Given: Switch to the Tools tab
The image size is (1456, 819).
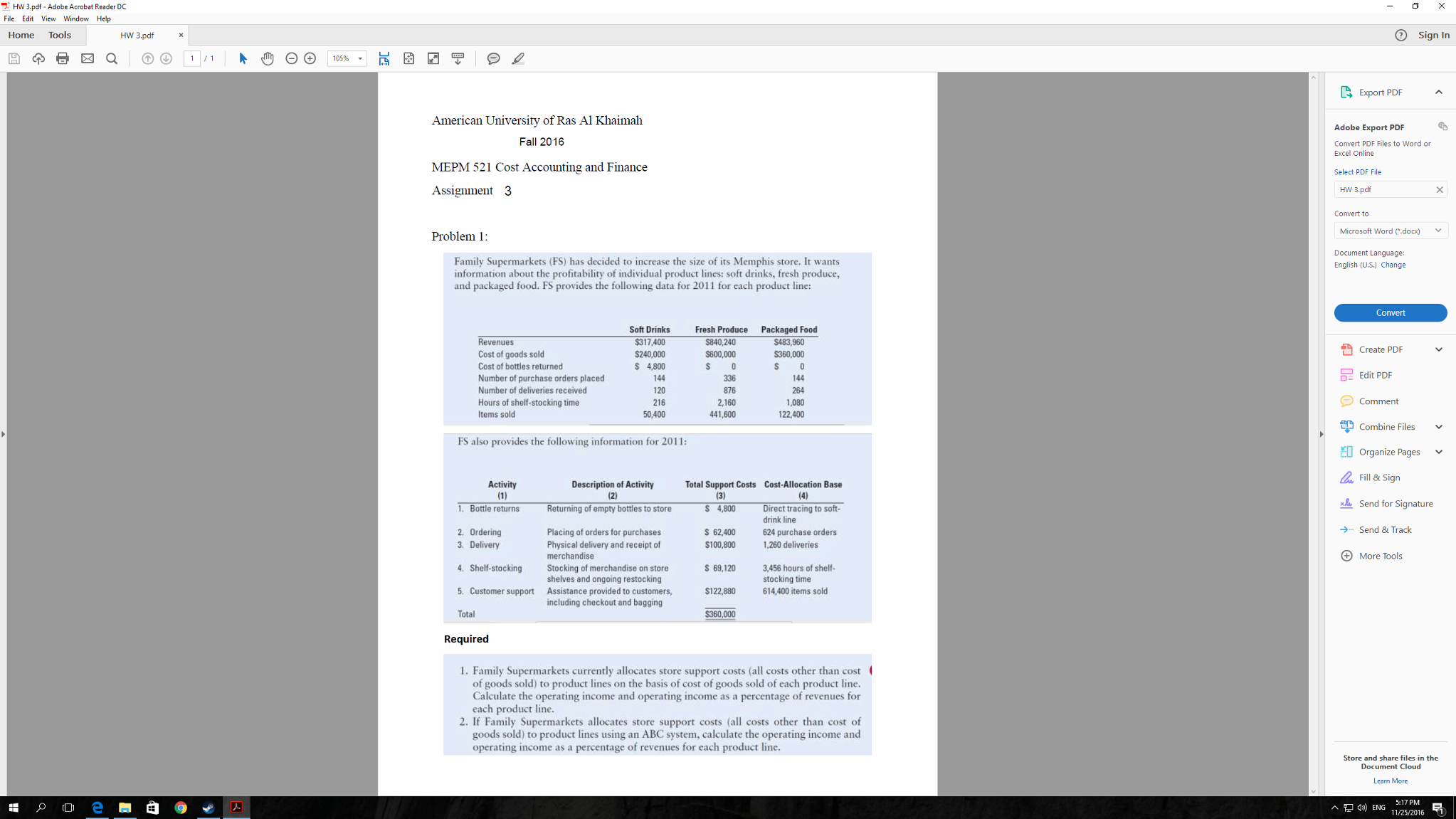Looking at the screenshot, I should click(60, 35).
